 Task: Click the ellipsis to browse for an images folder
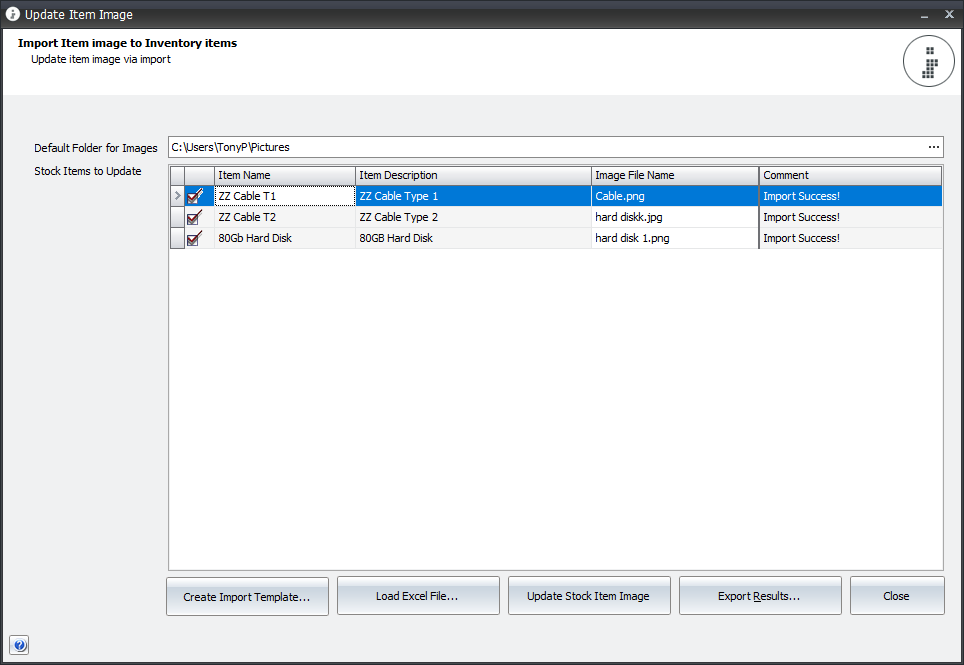point(934,147)
